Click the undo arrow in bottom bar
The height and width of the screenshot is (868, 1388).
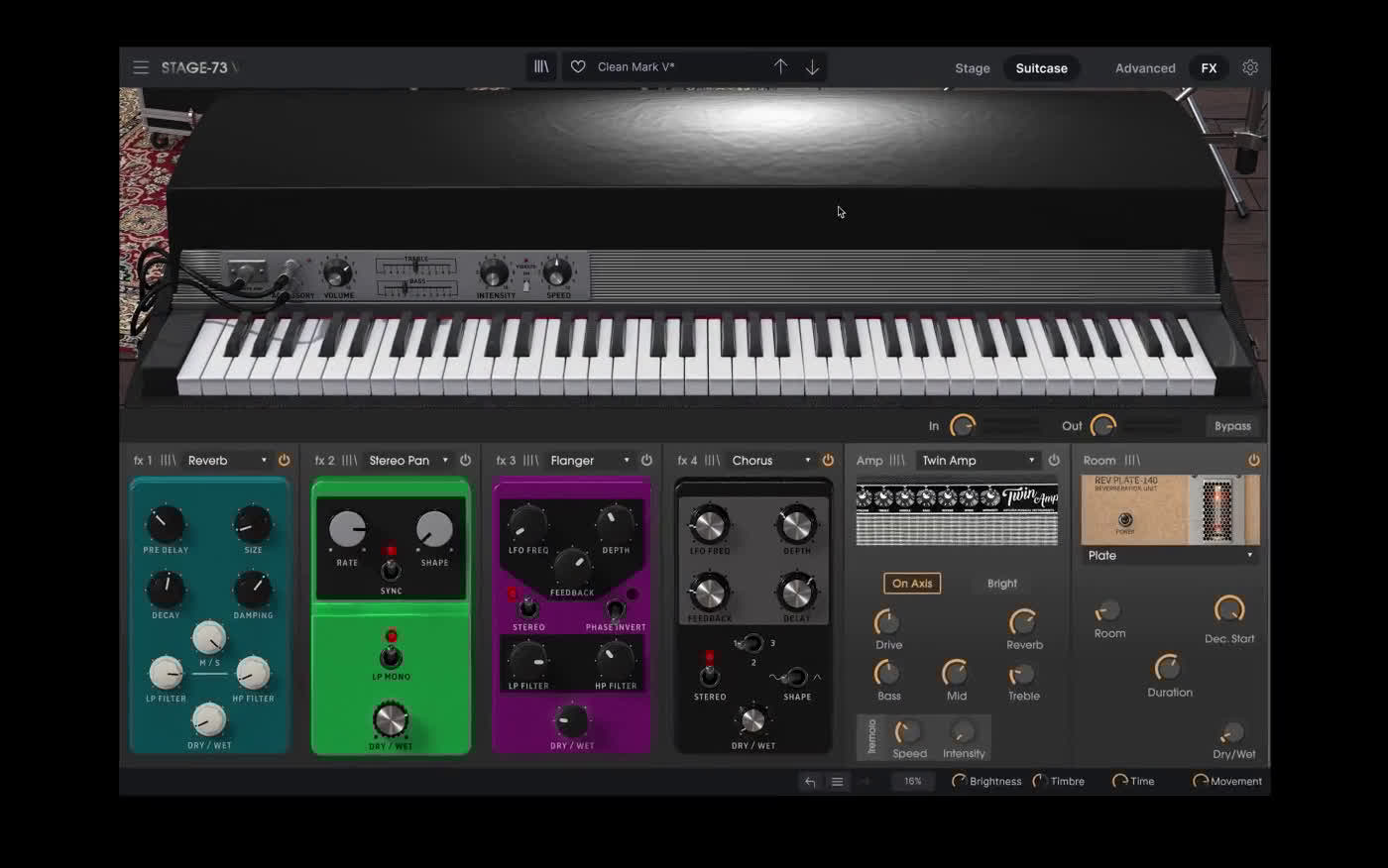810,782
